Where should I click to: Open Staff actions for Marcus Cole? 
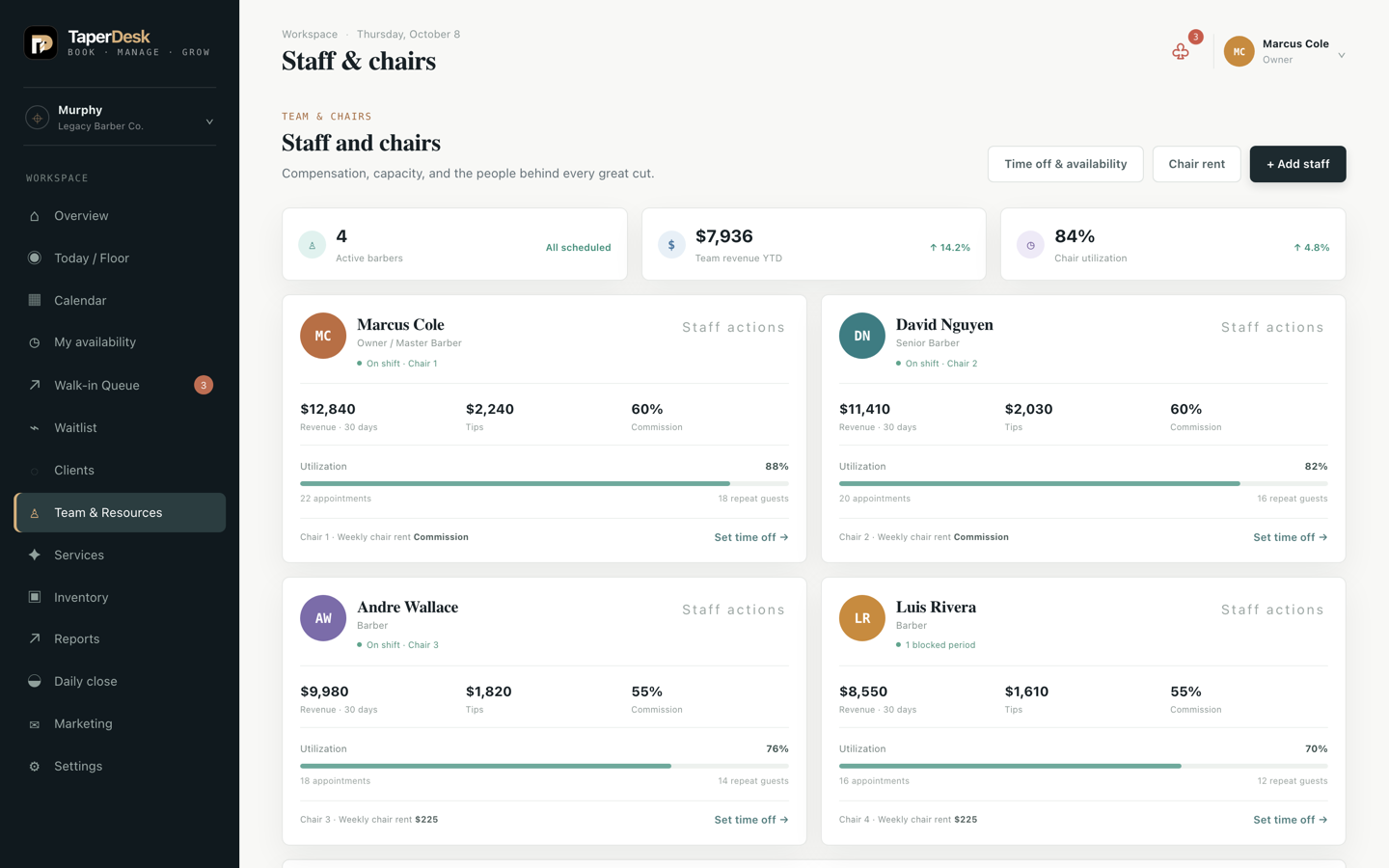[x=733, y=327]
